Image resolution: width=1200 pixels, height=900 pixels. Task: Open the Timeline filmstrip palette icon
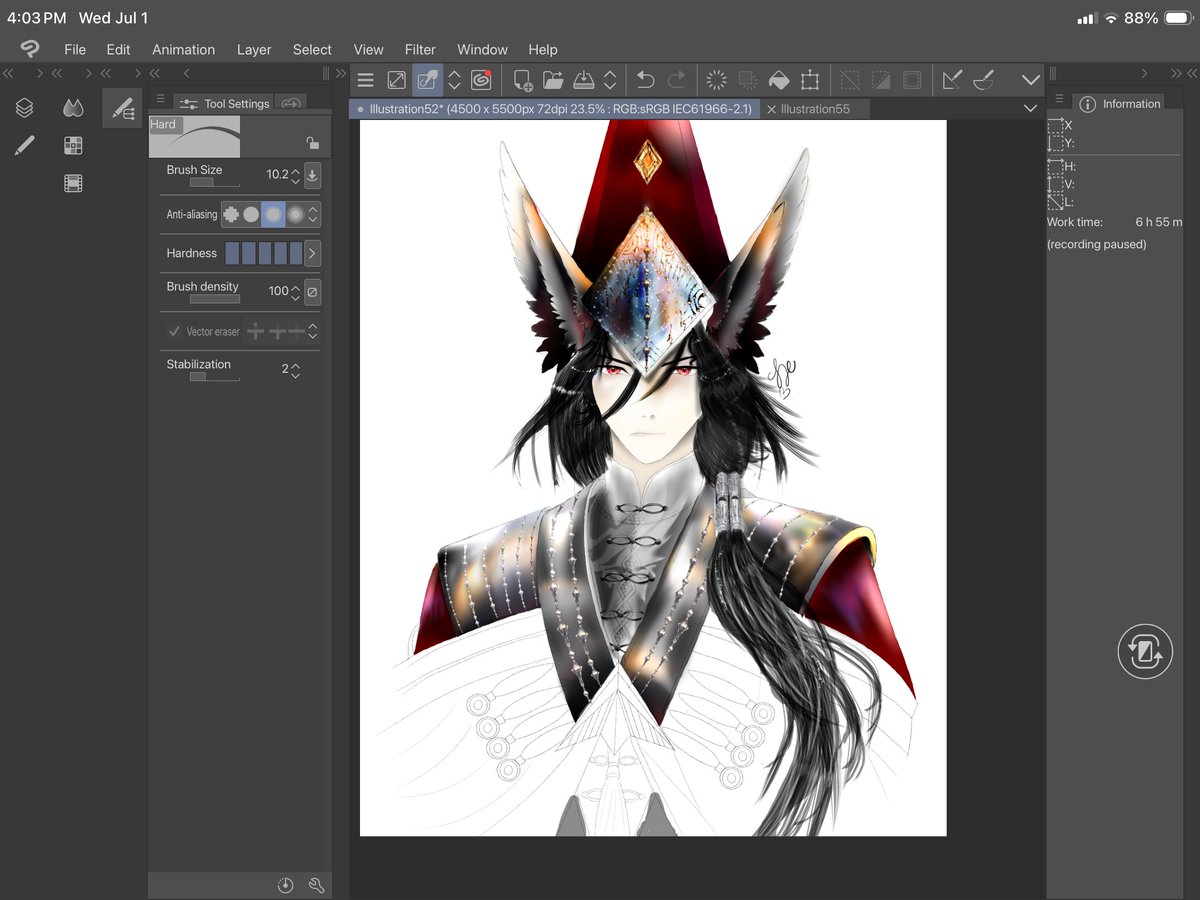pyautogui.click(x=73, y=183)
